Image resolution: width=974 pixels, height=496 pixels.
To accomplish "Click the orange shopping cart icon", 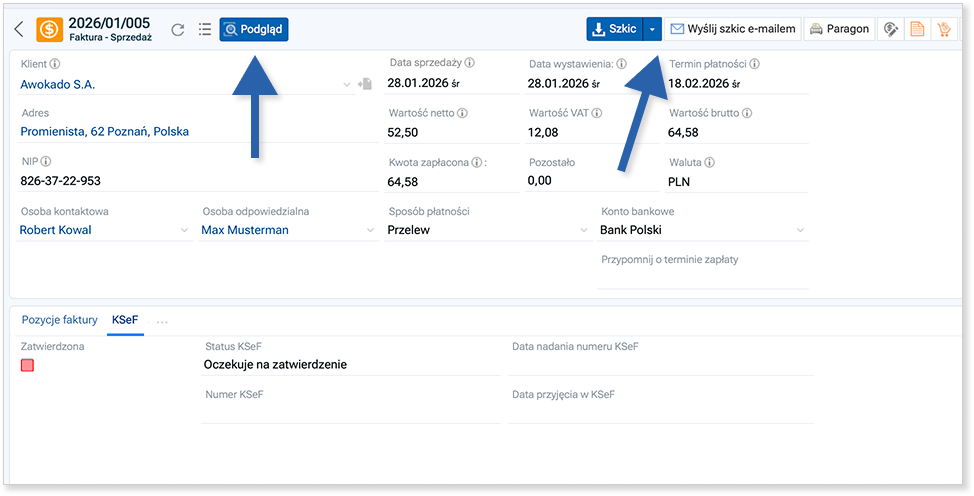I will pos(942,30).
